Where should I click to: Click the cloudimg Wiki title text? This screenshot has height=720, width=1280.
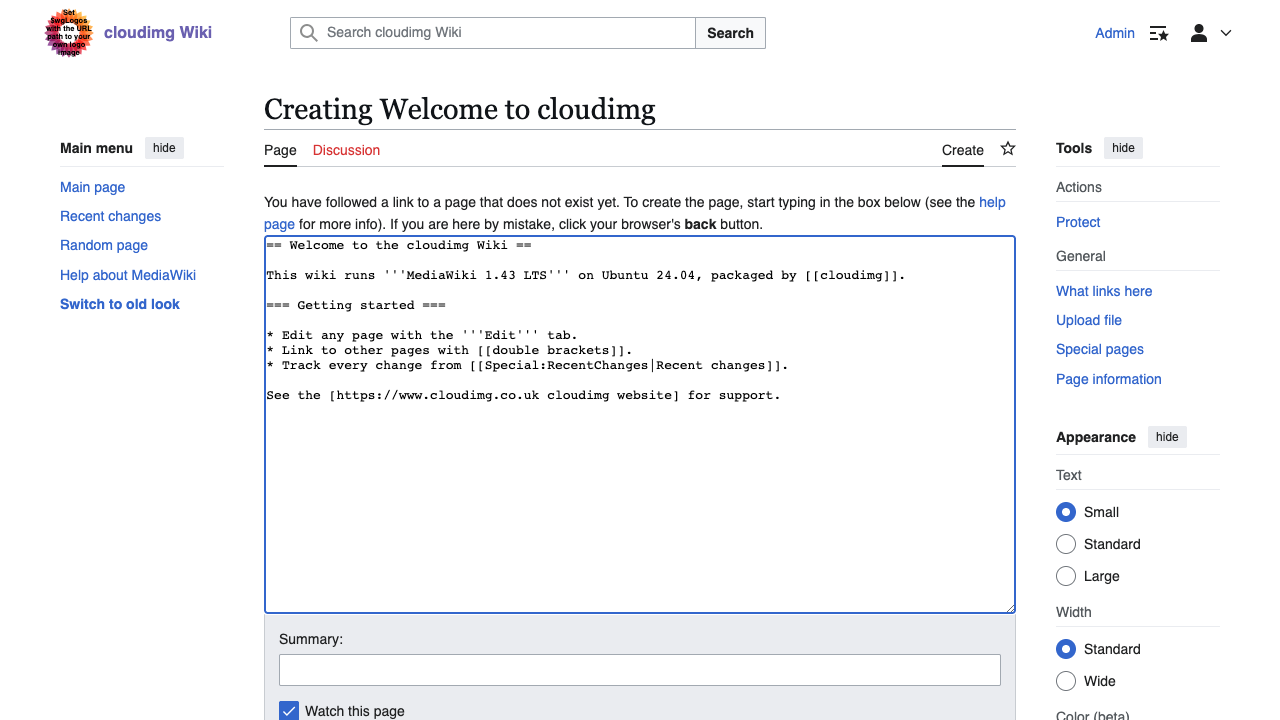158,32
